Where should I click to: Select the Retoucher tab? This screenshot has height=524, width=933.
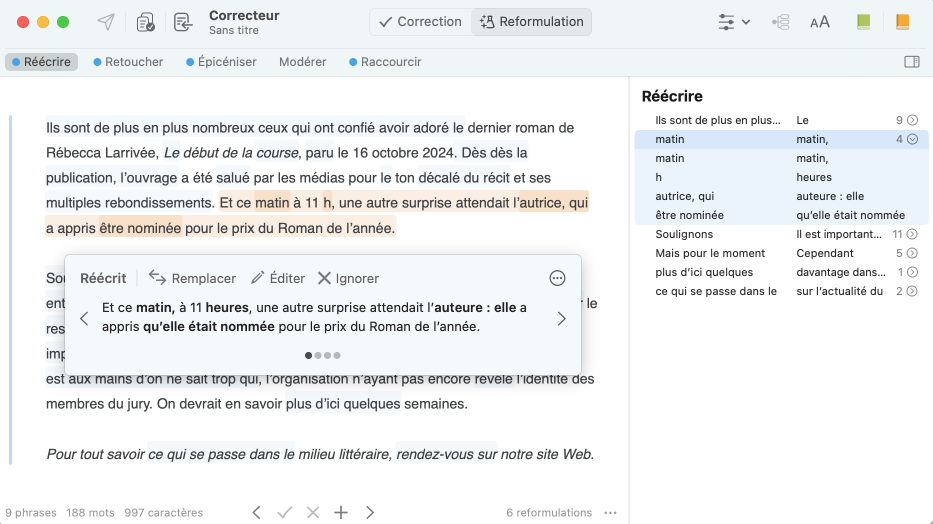(128, 62)
